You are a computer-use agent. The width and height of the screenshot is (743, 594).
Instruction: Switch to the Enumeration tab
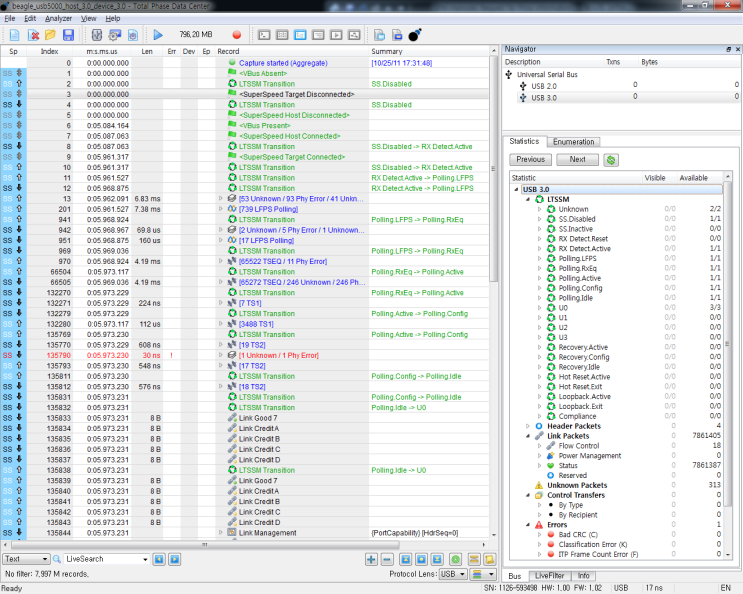pyautogui.click(x=573, y=142)
